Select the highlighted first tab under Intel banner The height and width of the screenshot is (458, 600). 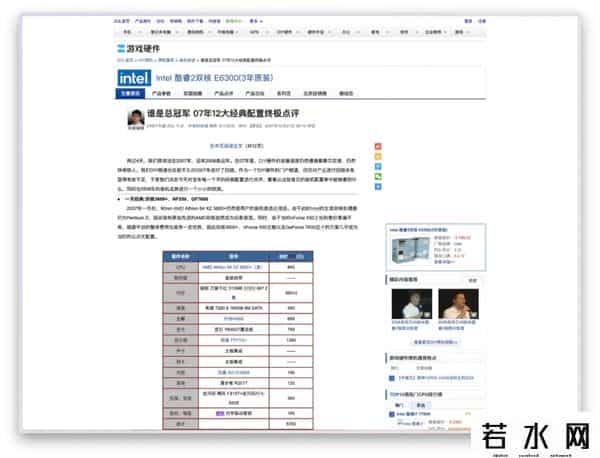pyautogui.click(x=131, y=93)
